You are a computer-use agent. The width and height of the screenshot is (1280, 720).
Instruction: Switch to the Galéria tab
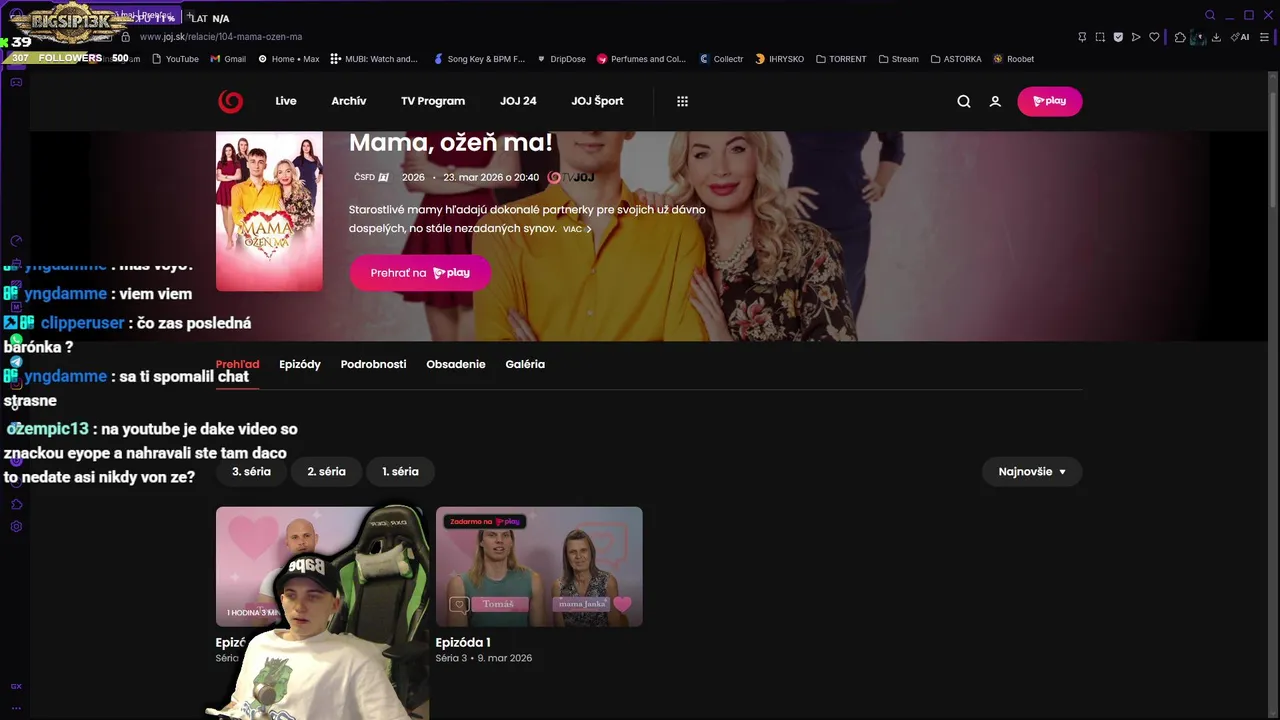tap(525, 364)
